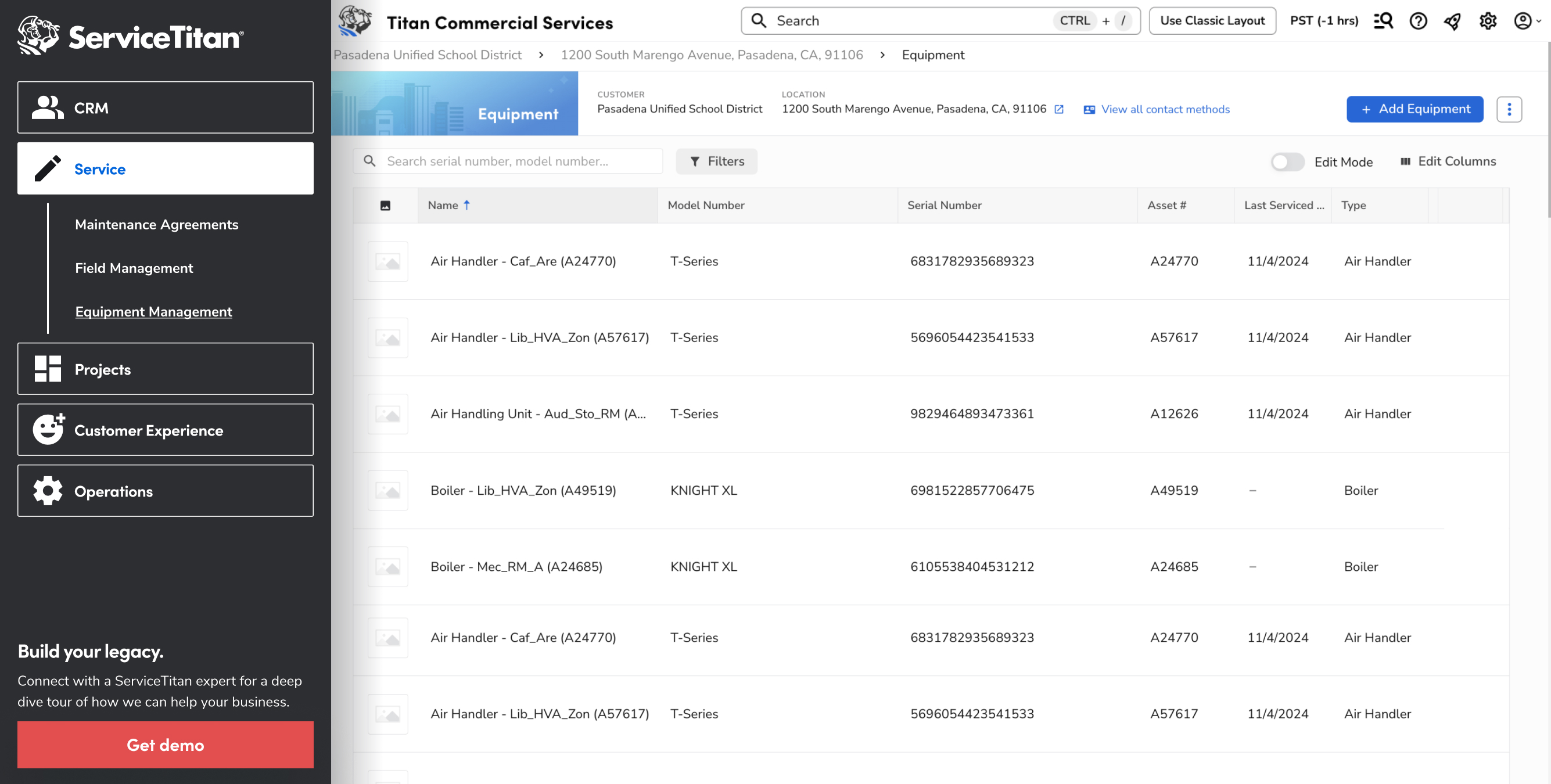Sort by Name column arrow
The height and width of the screenshot is (784, 1551).
(x=466, y=206)
